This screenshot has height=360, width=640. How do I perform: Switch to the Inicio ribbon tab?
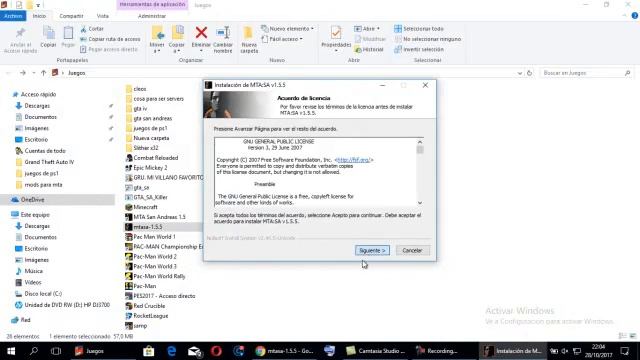click(39, 16)
